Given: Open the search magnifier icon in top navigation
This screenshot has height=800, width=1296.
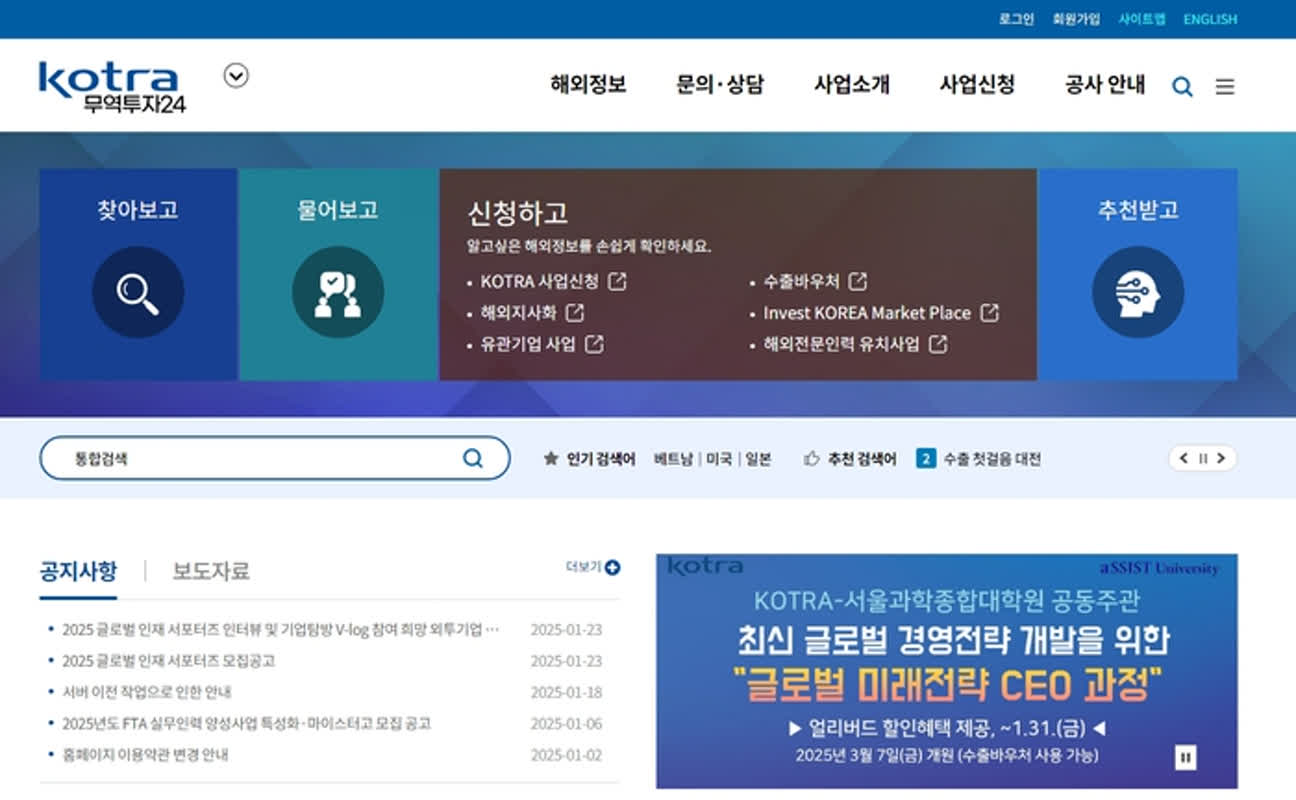Looking at the screenshot, I should pyautogui.click(x=1183, y=86).
